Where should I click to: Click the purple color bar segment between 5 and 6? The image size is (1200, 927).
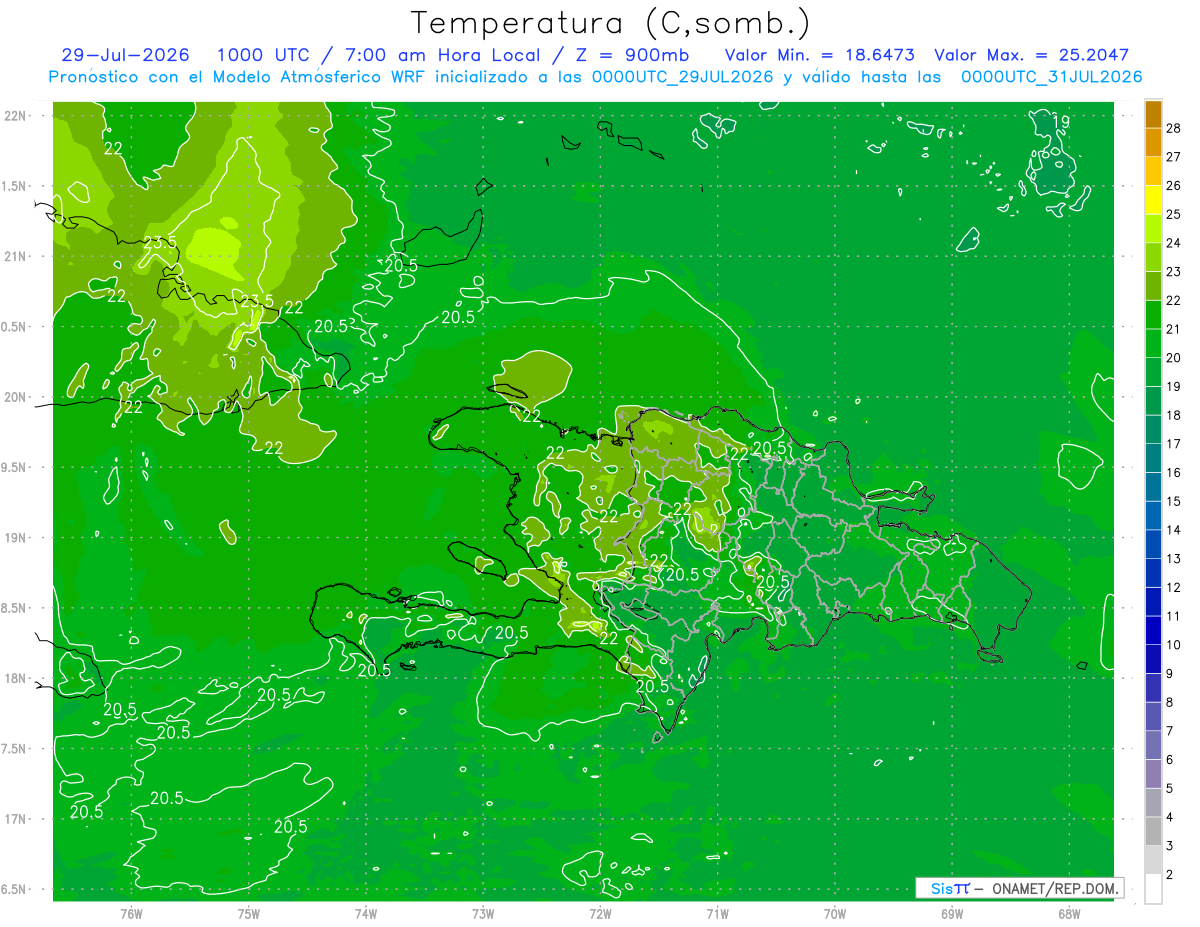tap(1153, 775)
